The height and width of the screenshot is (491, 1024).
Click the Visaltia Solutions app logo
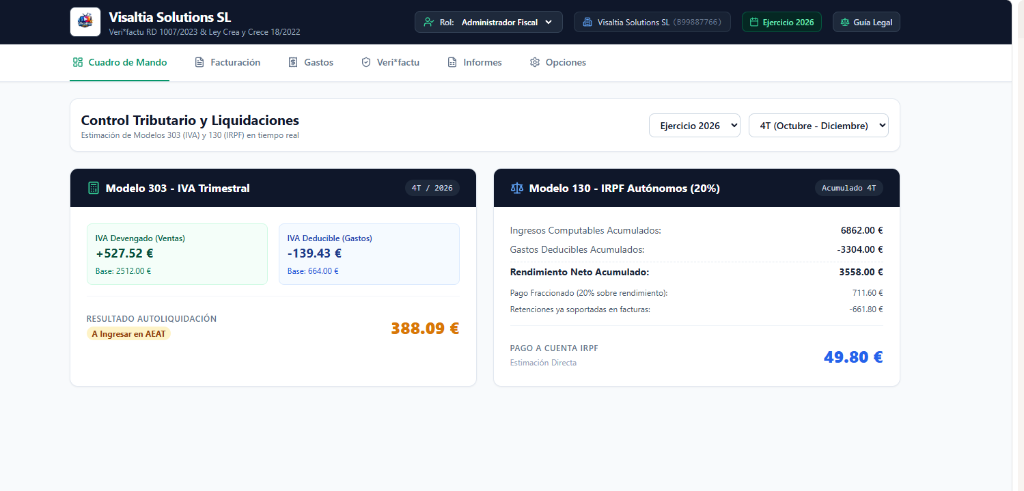(x=85, y=22)
